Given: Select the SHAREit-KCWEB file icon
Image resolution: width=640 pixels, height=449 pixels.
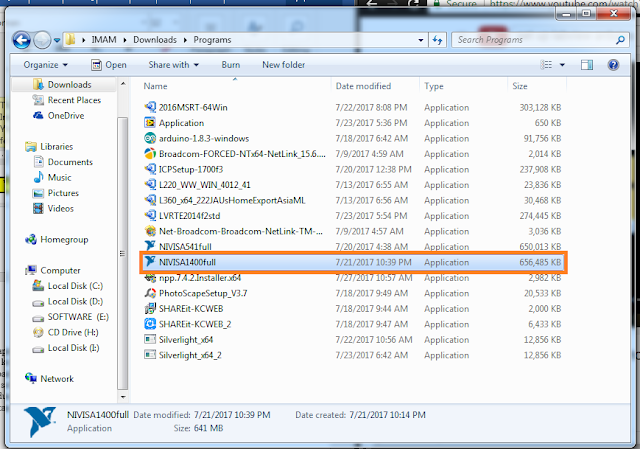Looking at the screenshot, I should coord(150,309).
